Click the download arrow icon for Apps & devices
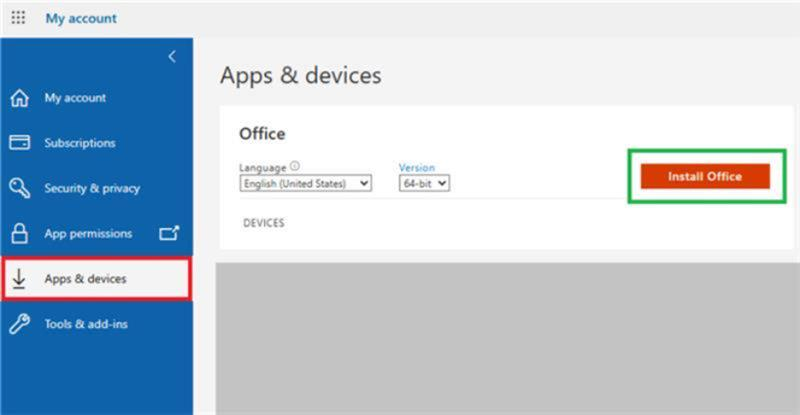The height and width of the screenshot is (415, 800). tap(19, 279)
